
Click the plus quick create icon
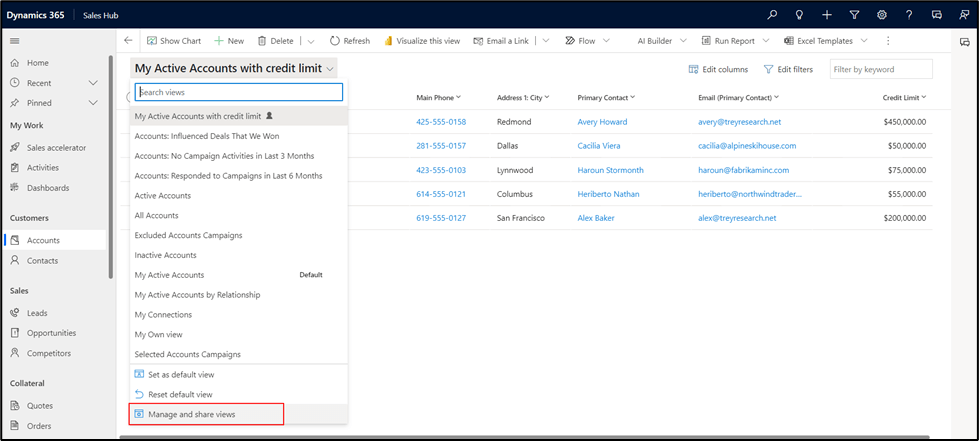[826, 15]
